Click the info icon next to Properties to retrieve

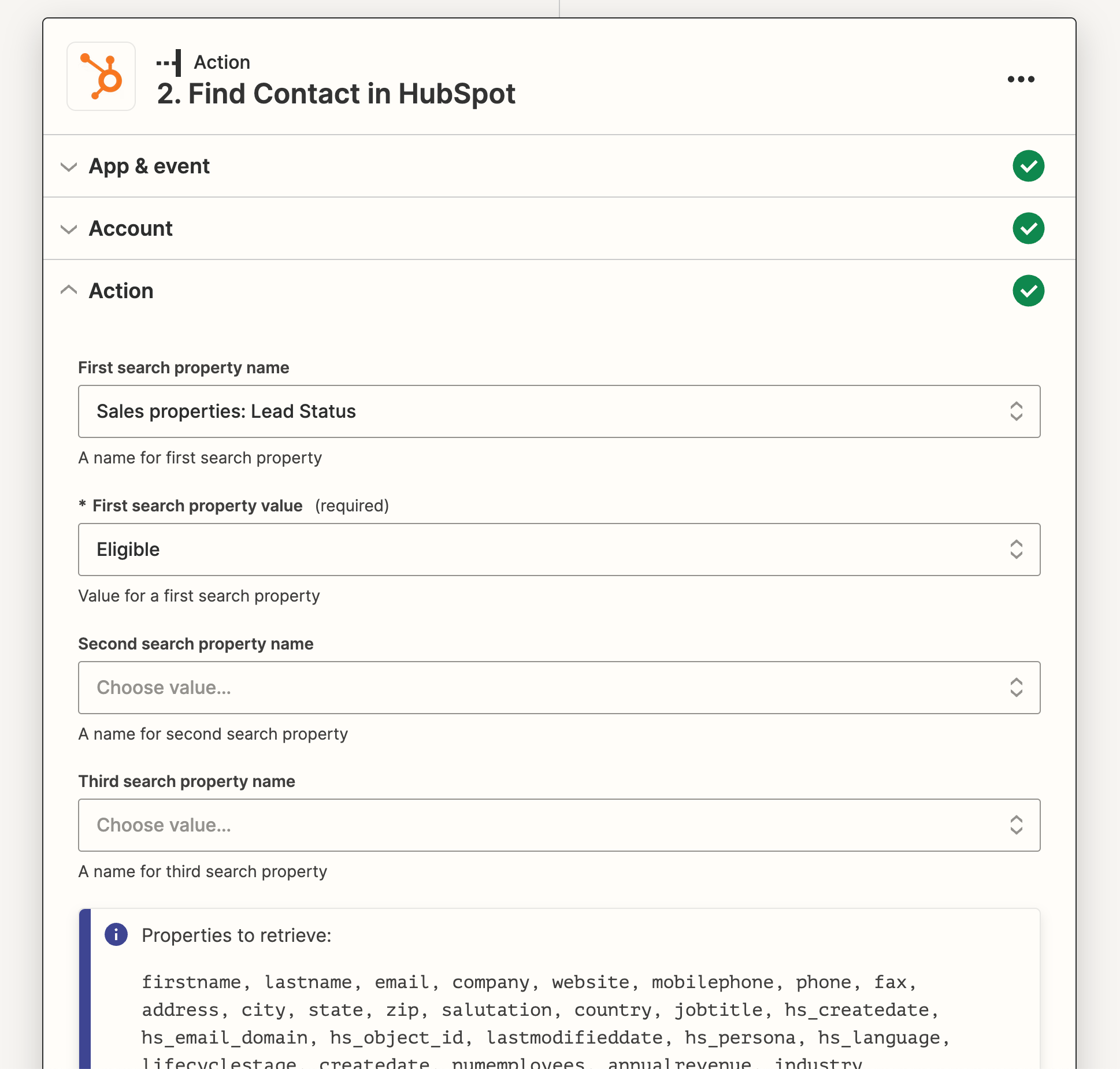click(x=116, y=934)
